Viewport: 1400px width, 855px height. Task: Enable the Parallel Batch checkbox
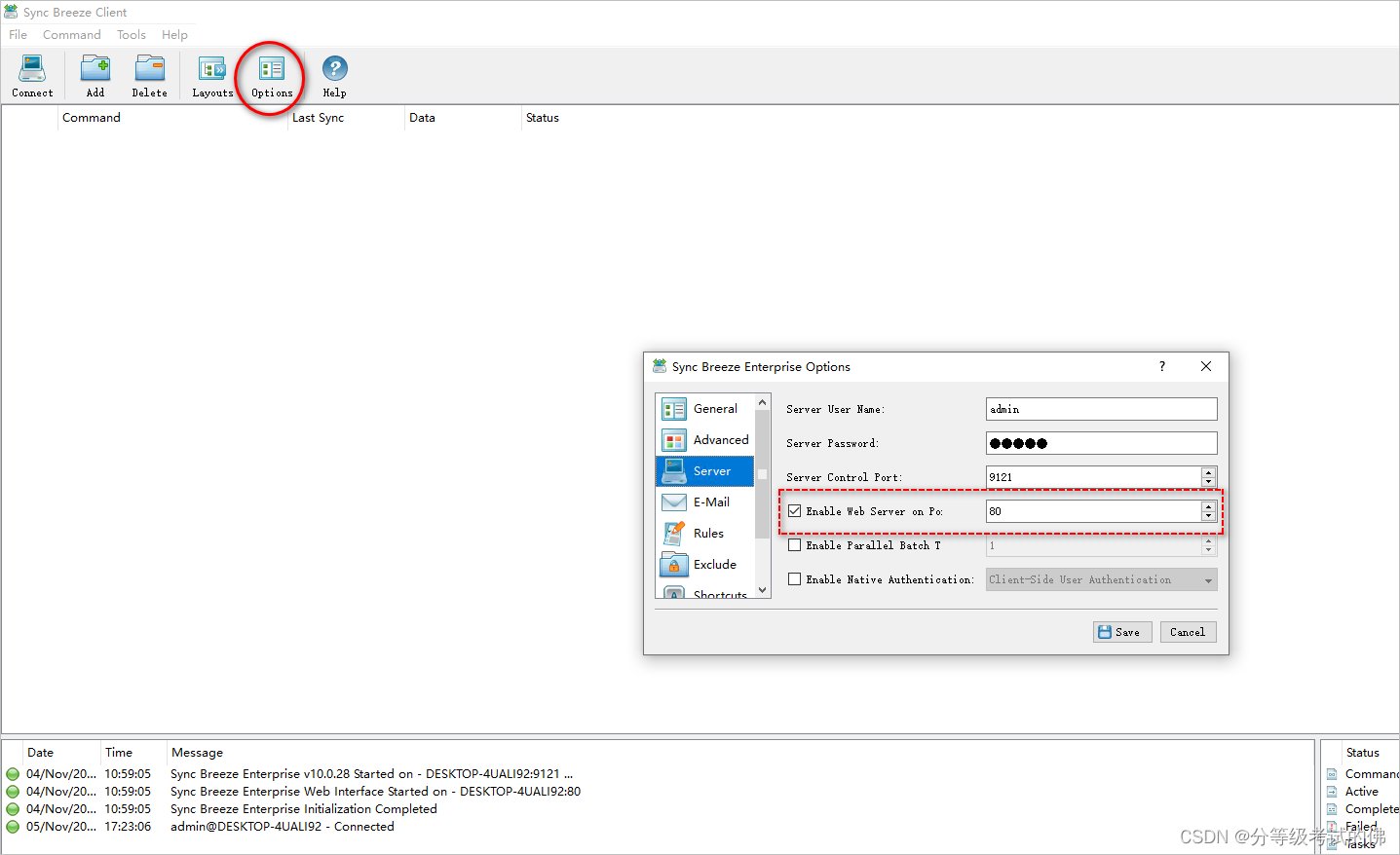pyautogui.click(x=795, y=545)
